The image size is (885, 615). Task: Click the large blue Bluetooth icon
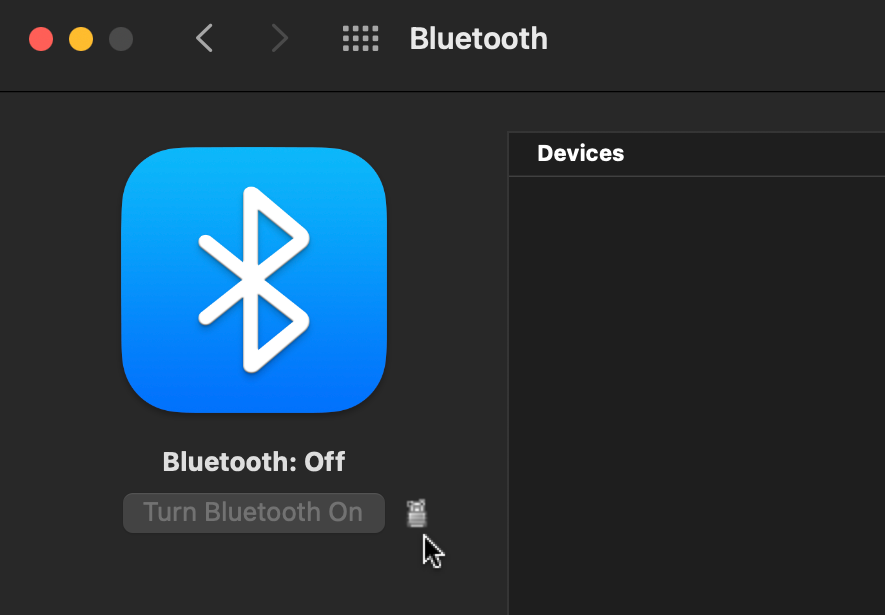click(254, 280)
